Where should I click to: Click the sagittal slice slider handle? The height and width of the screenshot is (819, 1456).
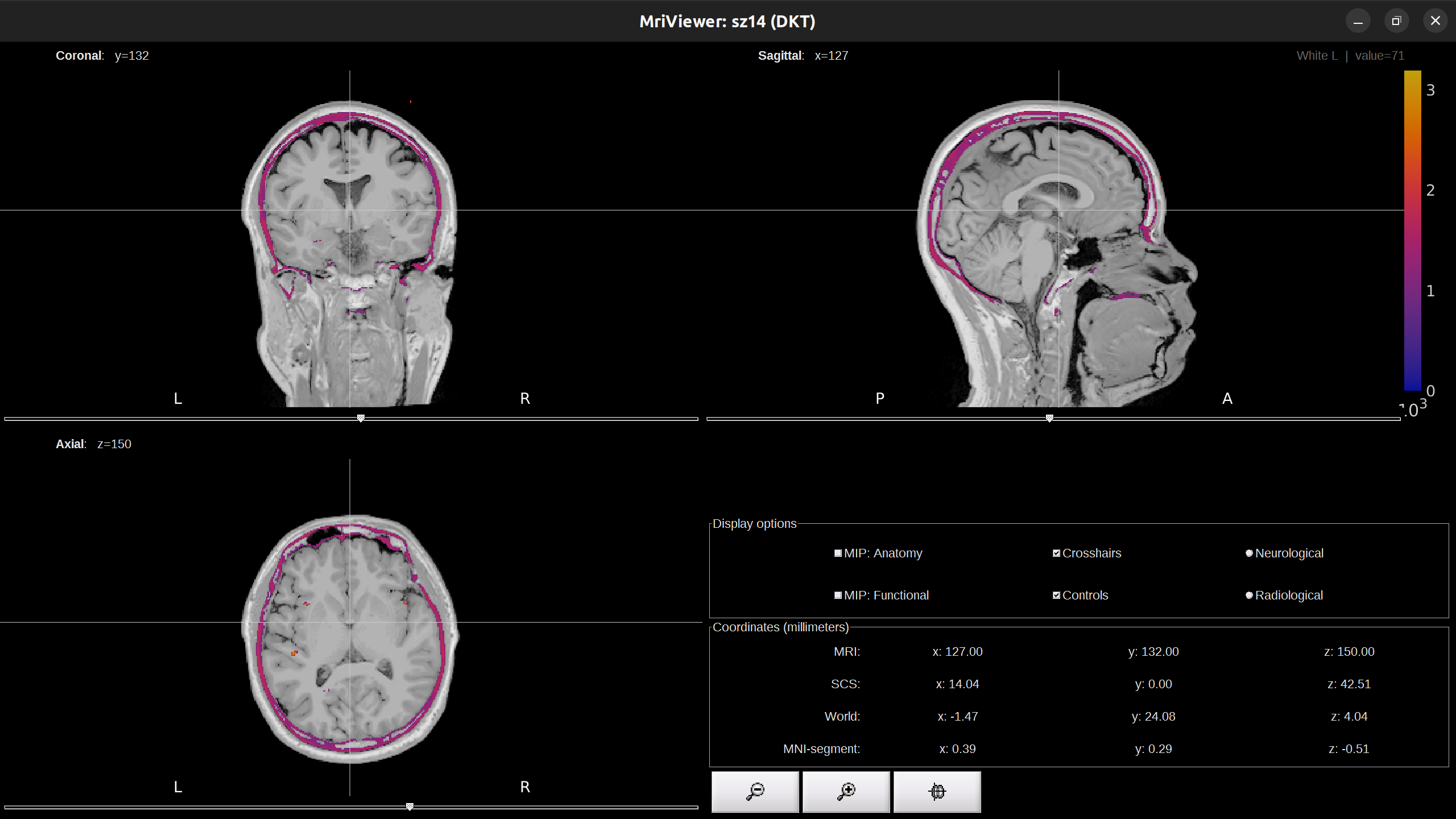click(x=1049, y=418)
